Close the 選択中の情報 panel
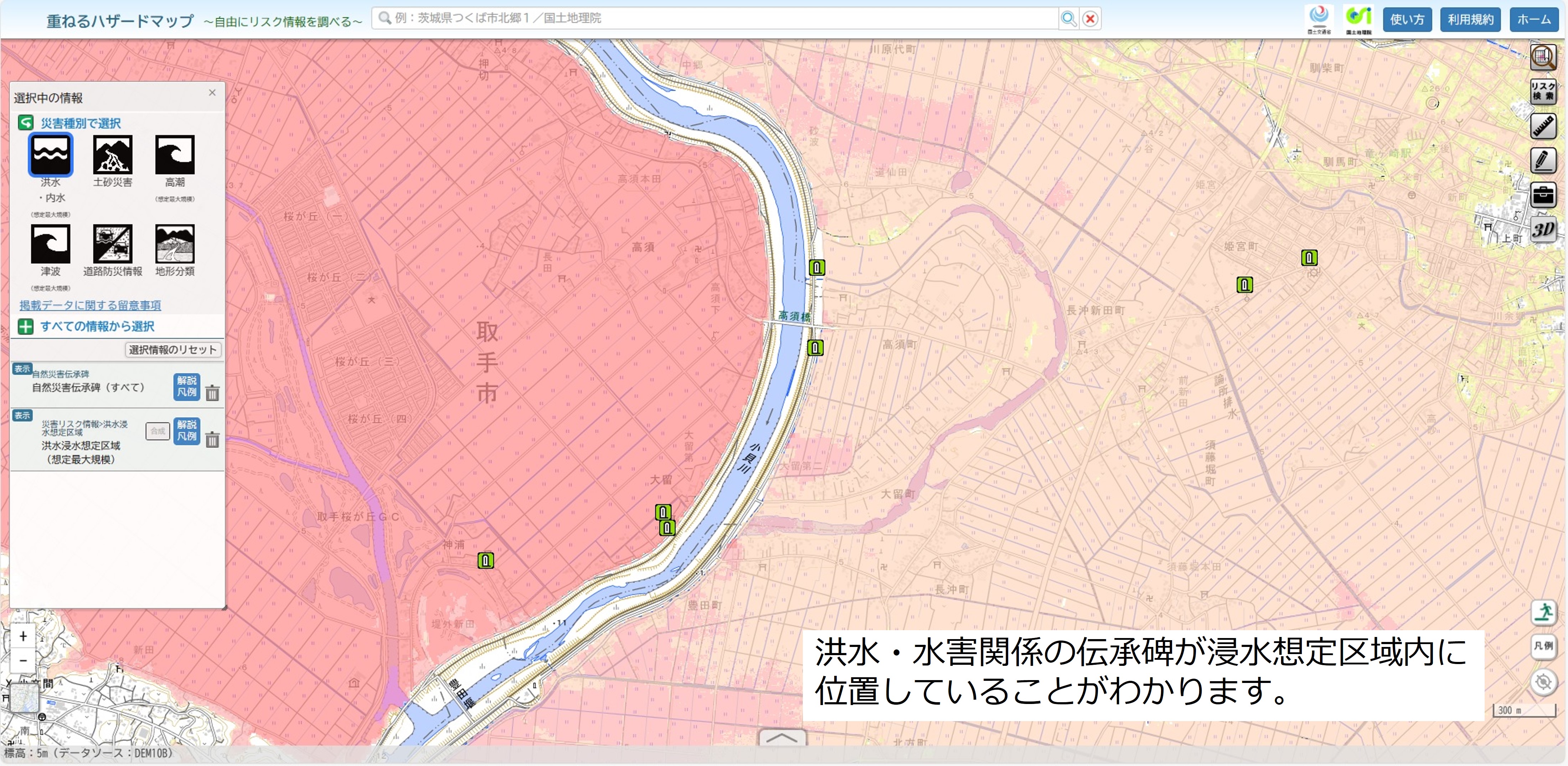 coord(212,93)
